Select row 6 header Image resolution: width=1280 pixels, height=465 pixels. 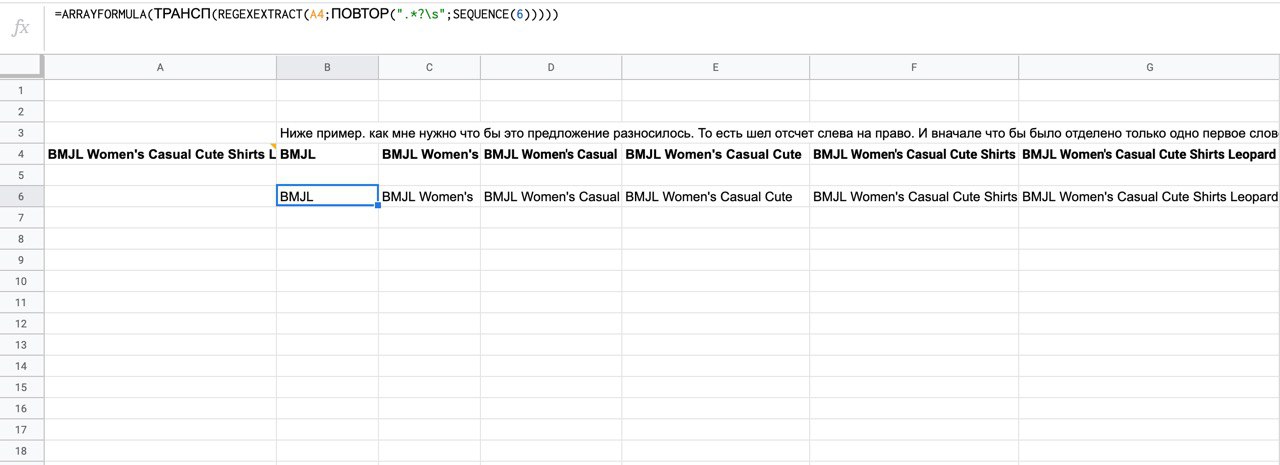pos(22,197)
